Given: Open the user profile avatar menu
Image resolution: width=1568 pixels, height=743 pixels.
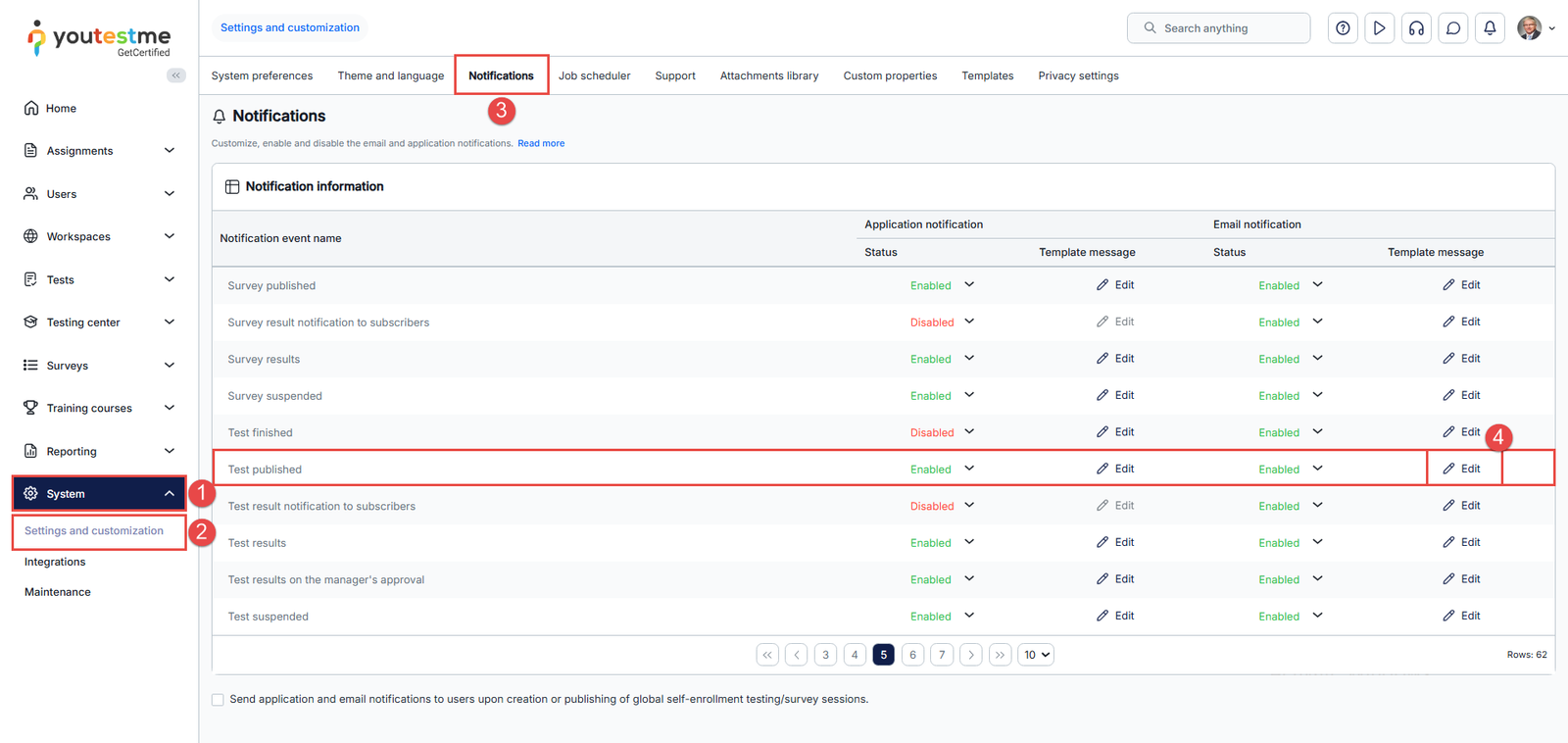Looking at the screenshot, I should point(1535,28).
